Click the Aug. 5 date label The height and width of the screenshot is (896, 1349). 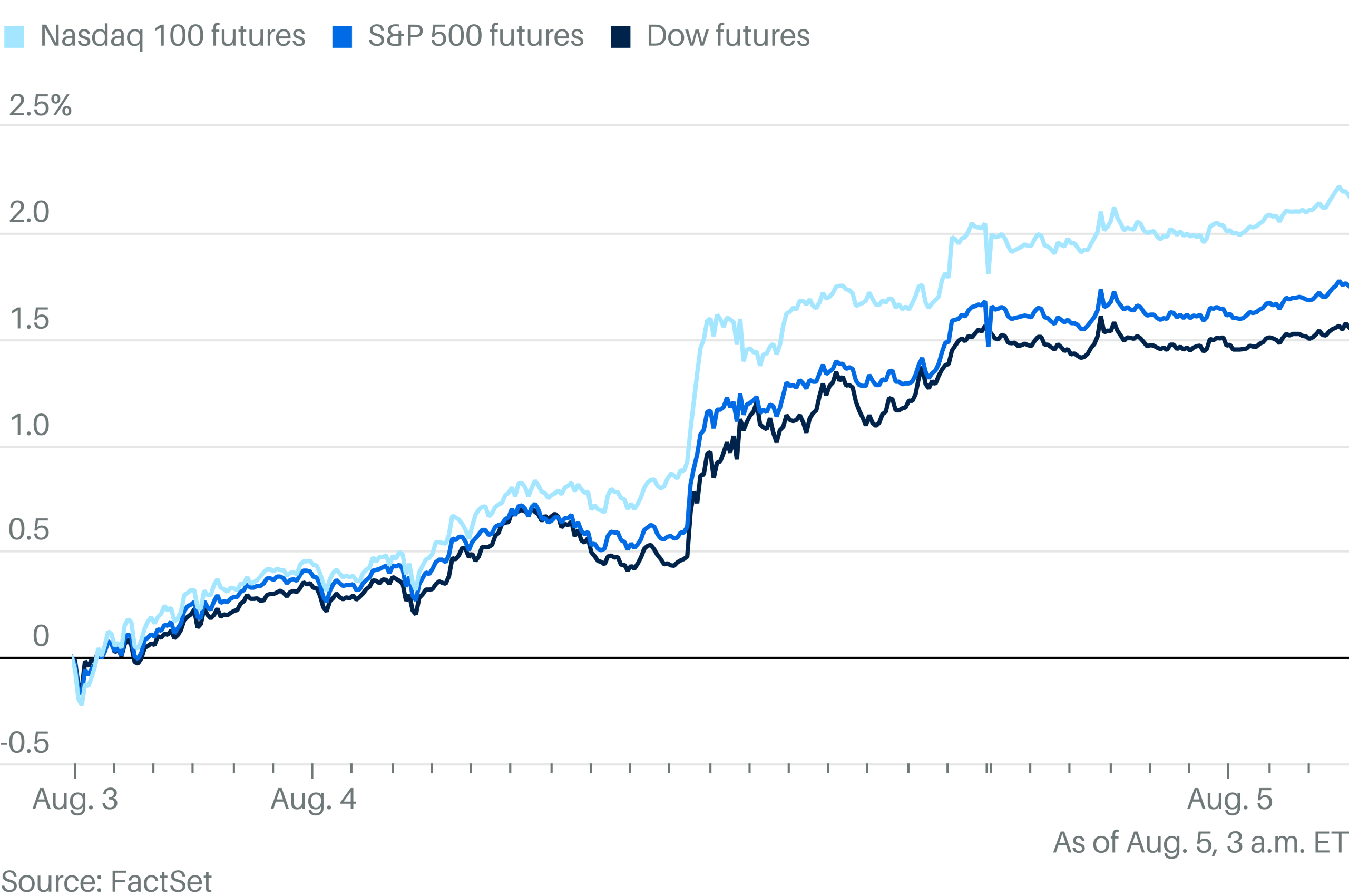tap(1229, 799)
